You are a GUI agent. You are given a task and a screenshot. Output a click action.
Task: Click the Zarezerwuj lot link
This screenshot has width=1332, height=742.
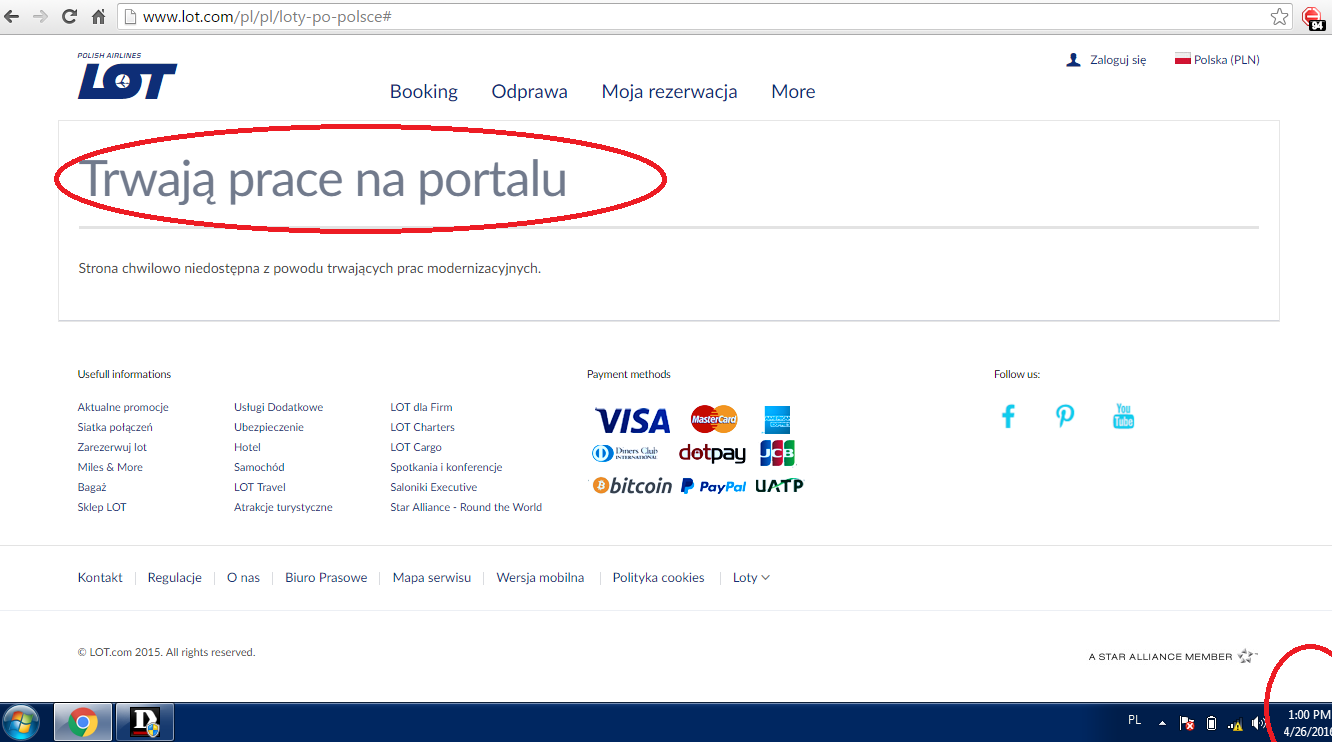[112, 447]
